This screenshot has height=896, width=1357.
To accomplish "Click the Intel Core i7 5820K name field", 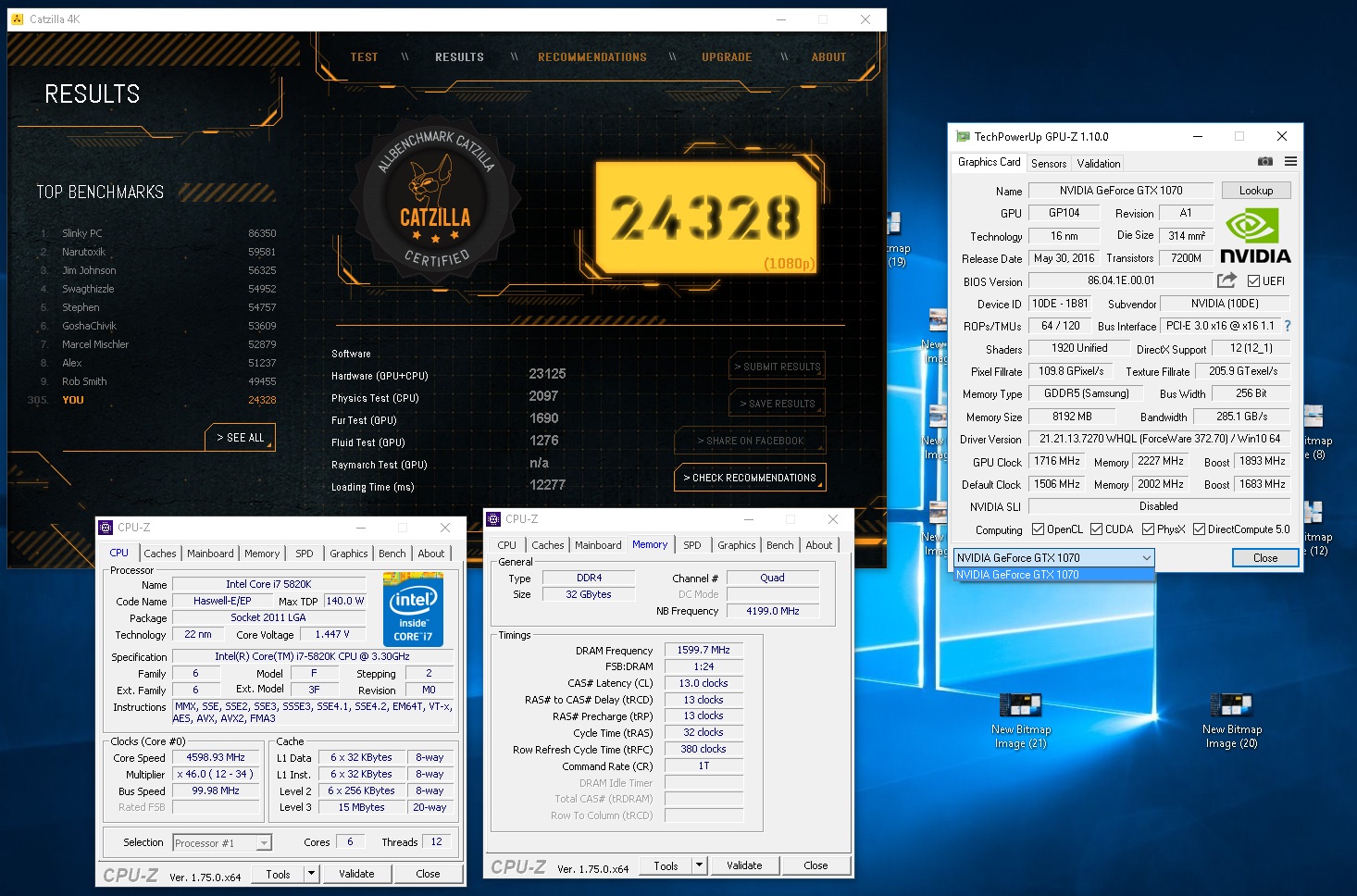I will [268, 584].
